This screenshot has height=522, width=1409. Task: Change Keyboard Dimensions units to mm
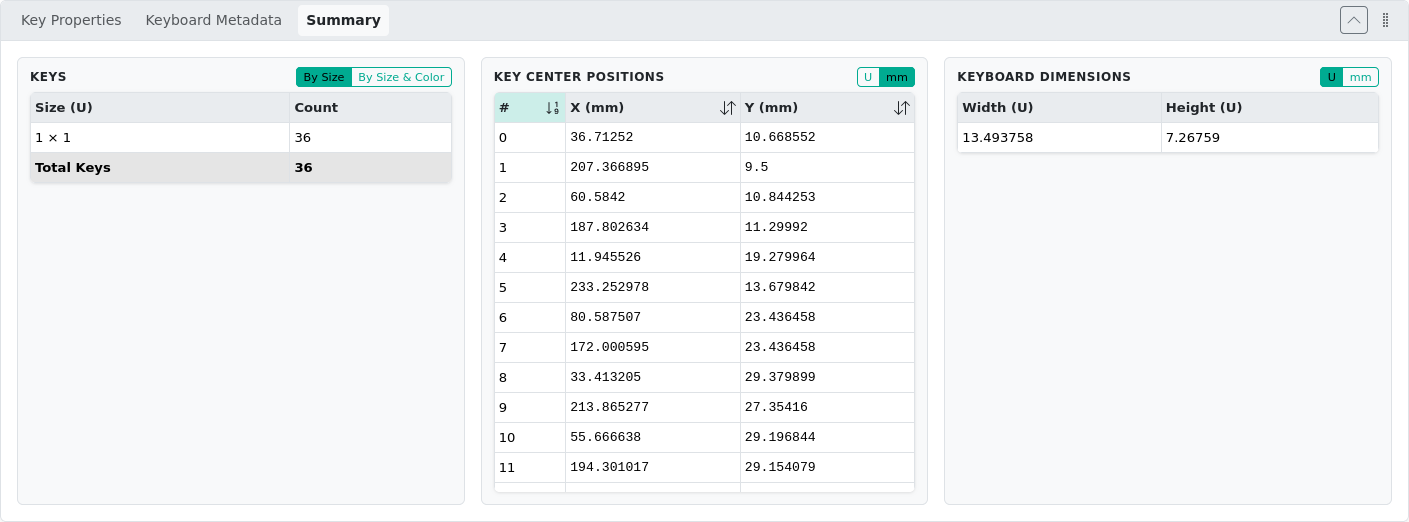coord(1360,77)
